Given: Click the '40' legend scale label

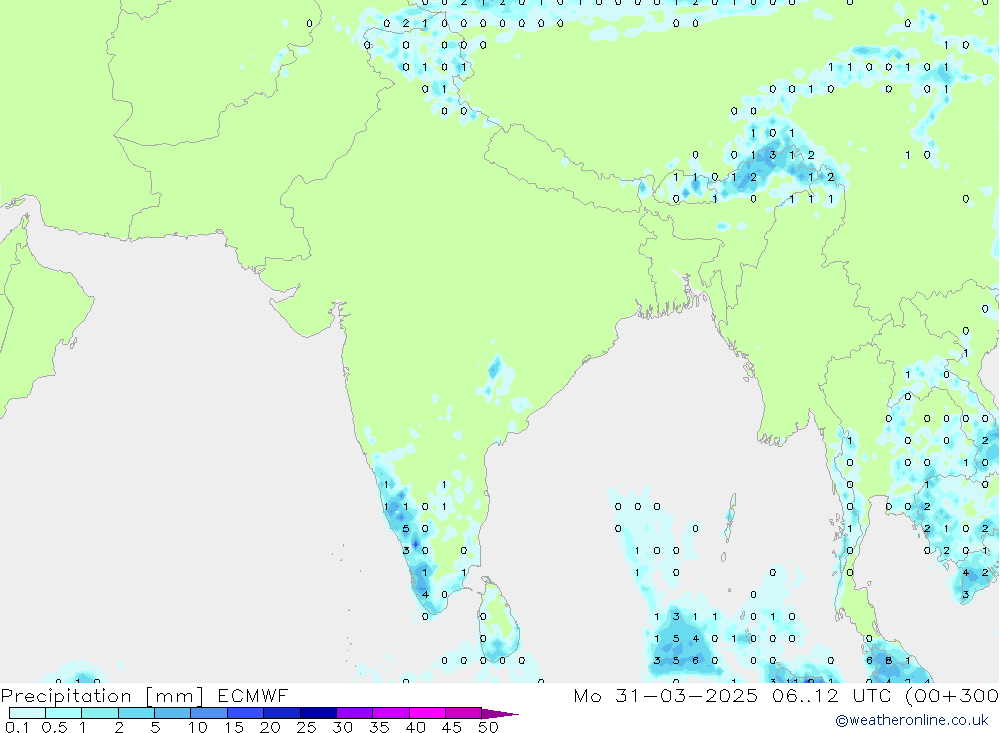Looking at the screenshot, I should pyautogui.click(x=416, y=727).
